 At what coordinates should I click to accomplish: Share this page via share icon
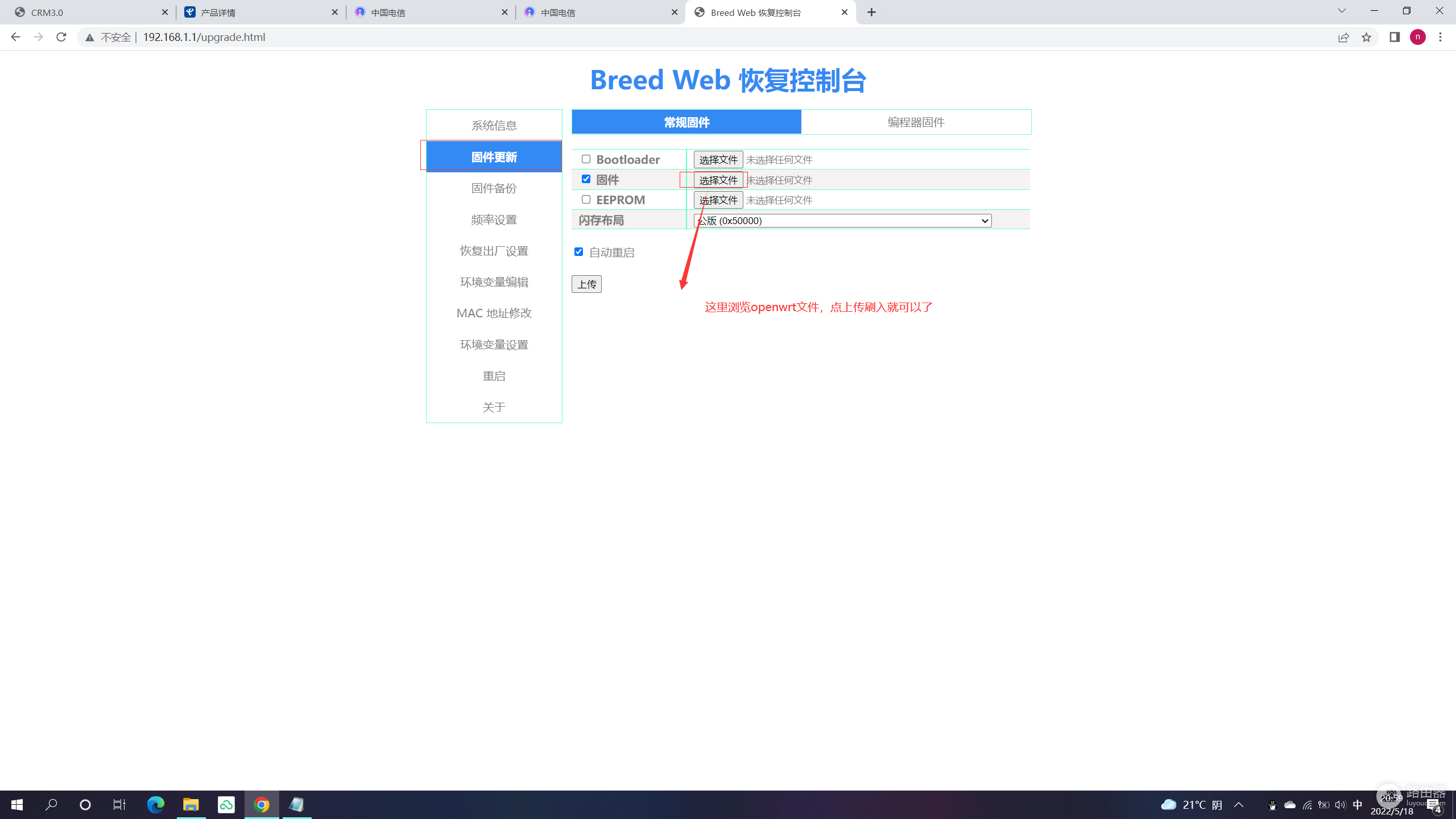point(1343,38)
